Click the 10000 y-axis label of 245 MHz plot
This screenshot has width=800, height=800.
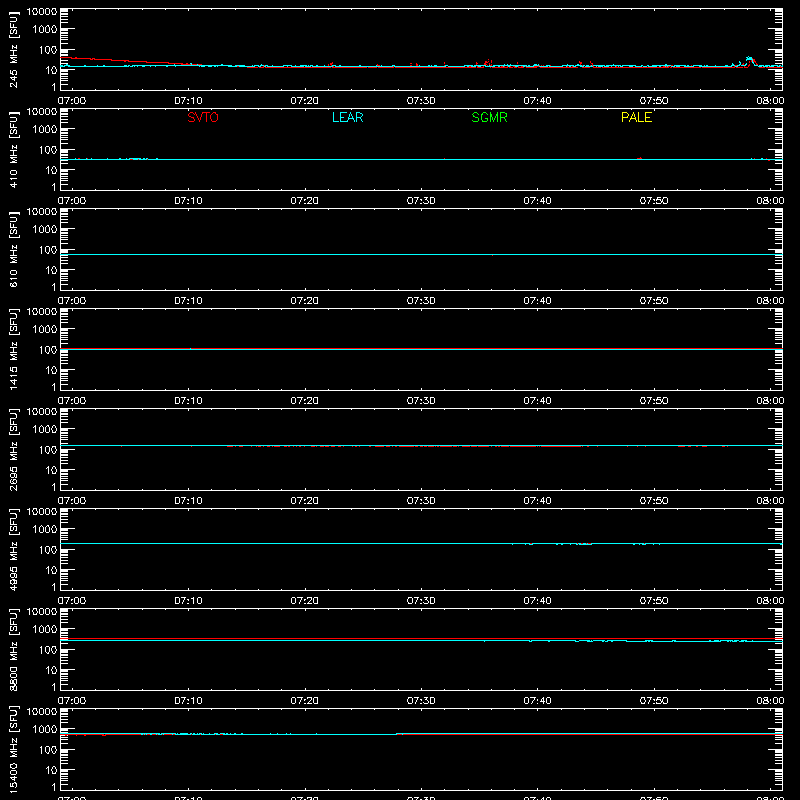click(42, 12)
